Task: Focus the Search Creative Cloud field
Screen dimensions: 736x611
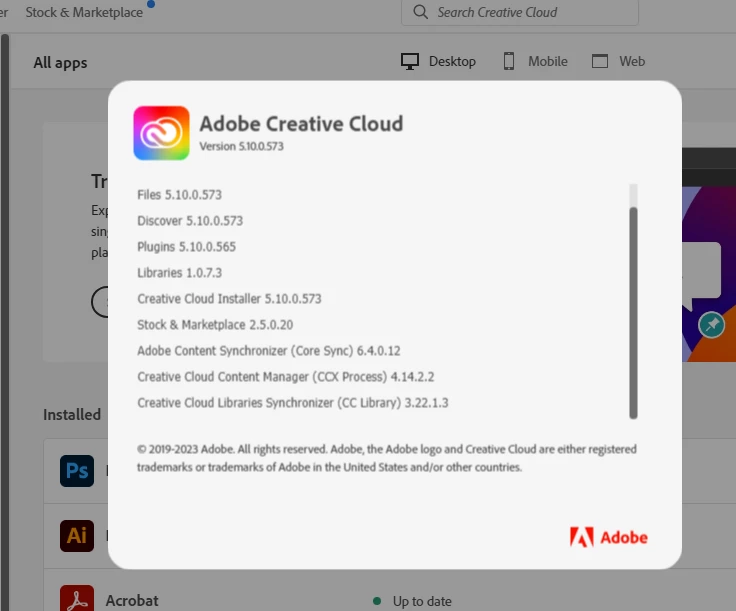Action: point(520,12)
